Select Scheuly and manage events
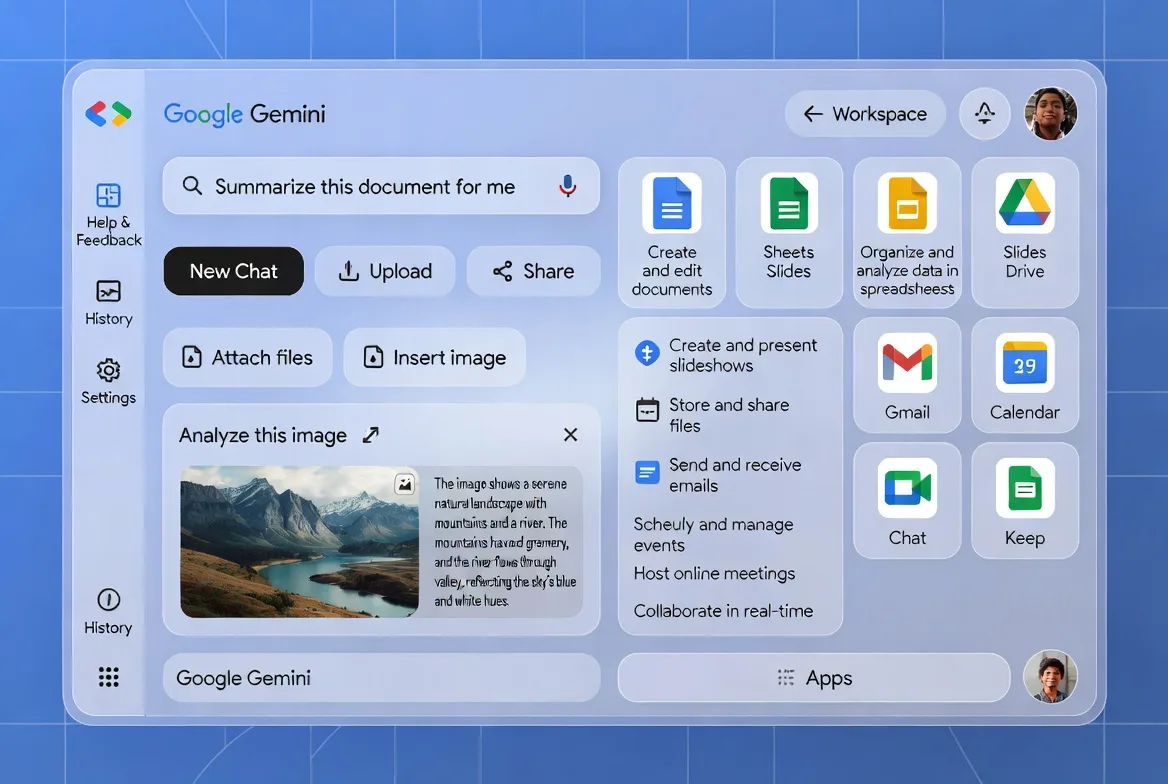Viewport: 1168px width, 784px height. coord(713,534)
